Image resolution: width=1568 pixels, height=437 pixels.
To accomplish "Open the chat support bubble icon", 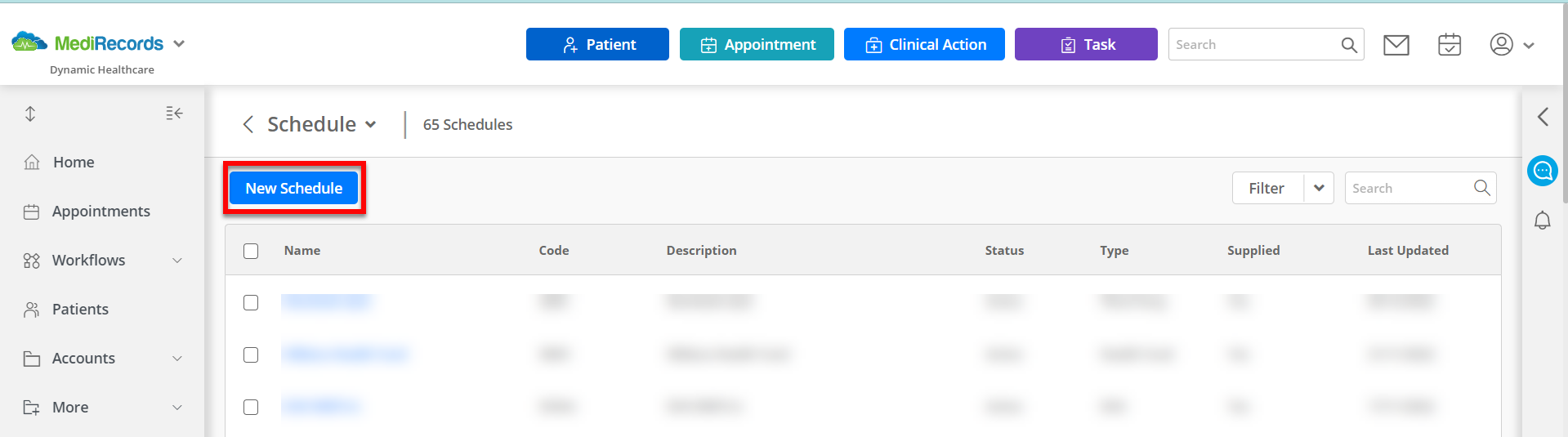I will point(1543,171).
